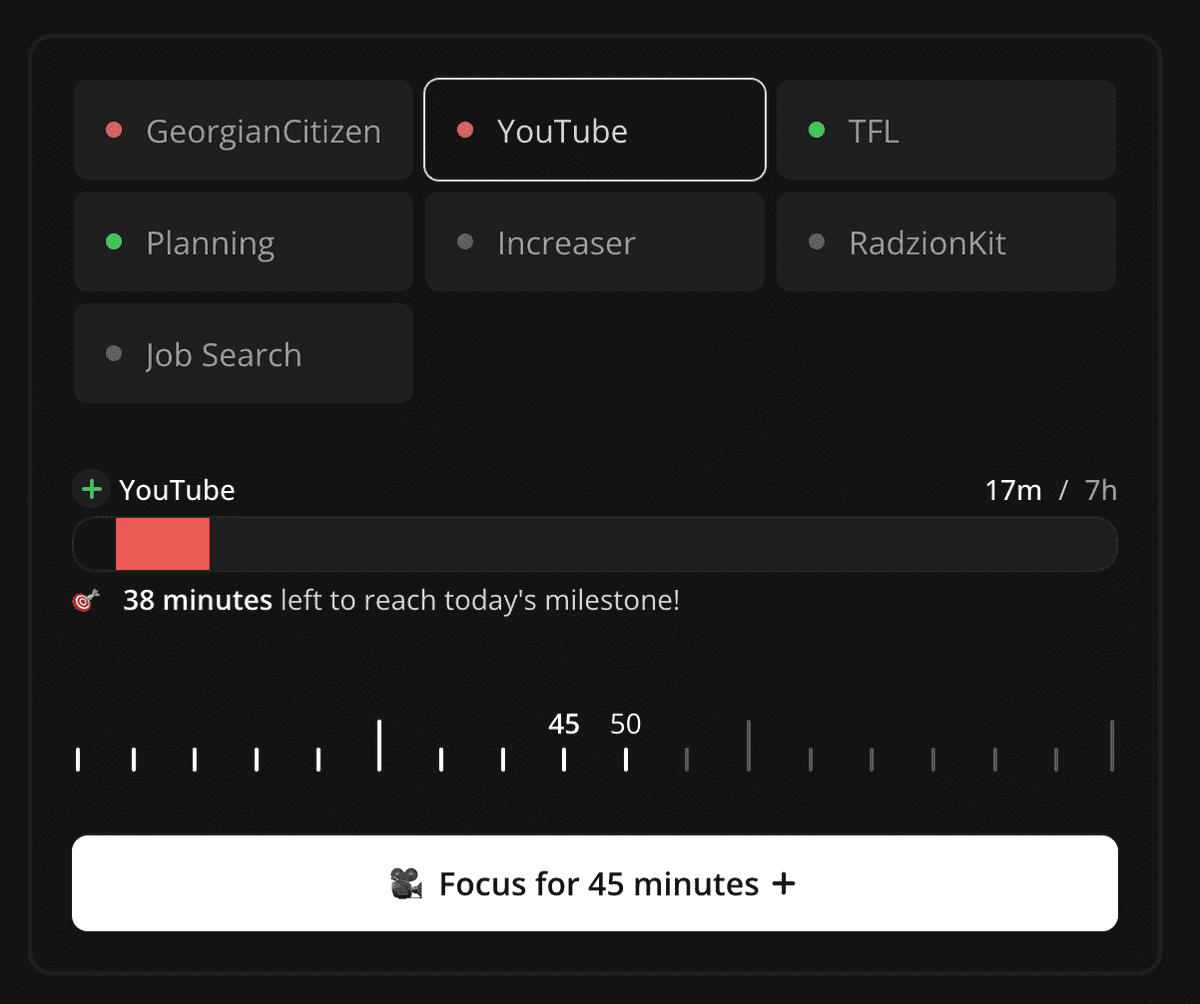Click the red YouTube progress bar segment
1200x1004 pixels.
(x=163, y=544)
